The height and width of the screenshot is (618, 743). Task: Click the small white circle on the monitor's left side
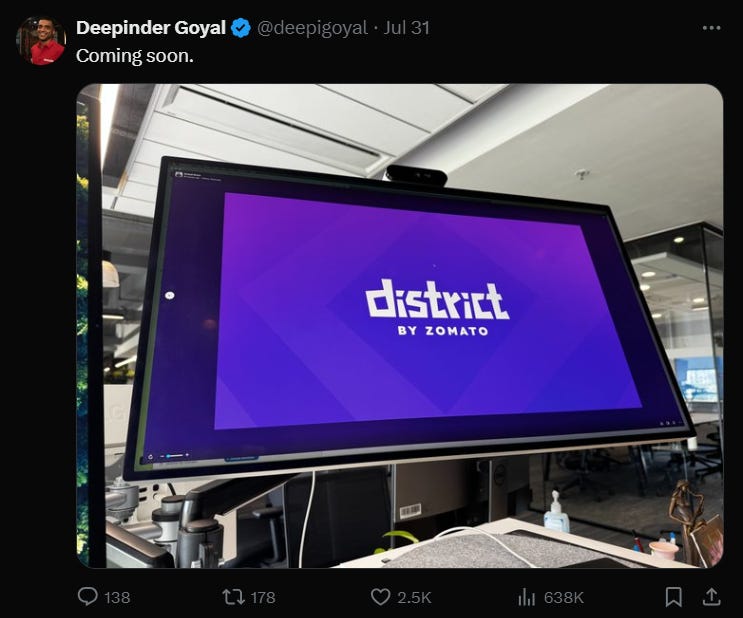pyautogui.click(x=170, y=295)
